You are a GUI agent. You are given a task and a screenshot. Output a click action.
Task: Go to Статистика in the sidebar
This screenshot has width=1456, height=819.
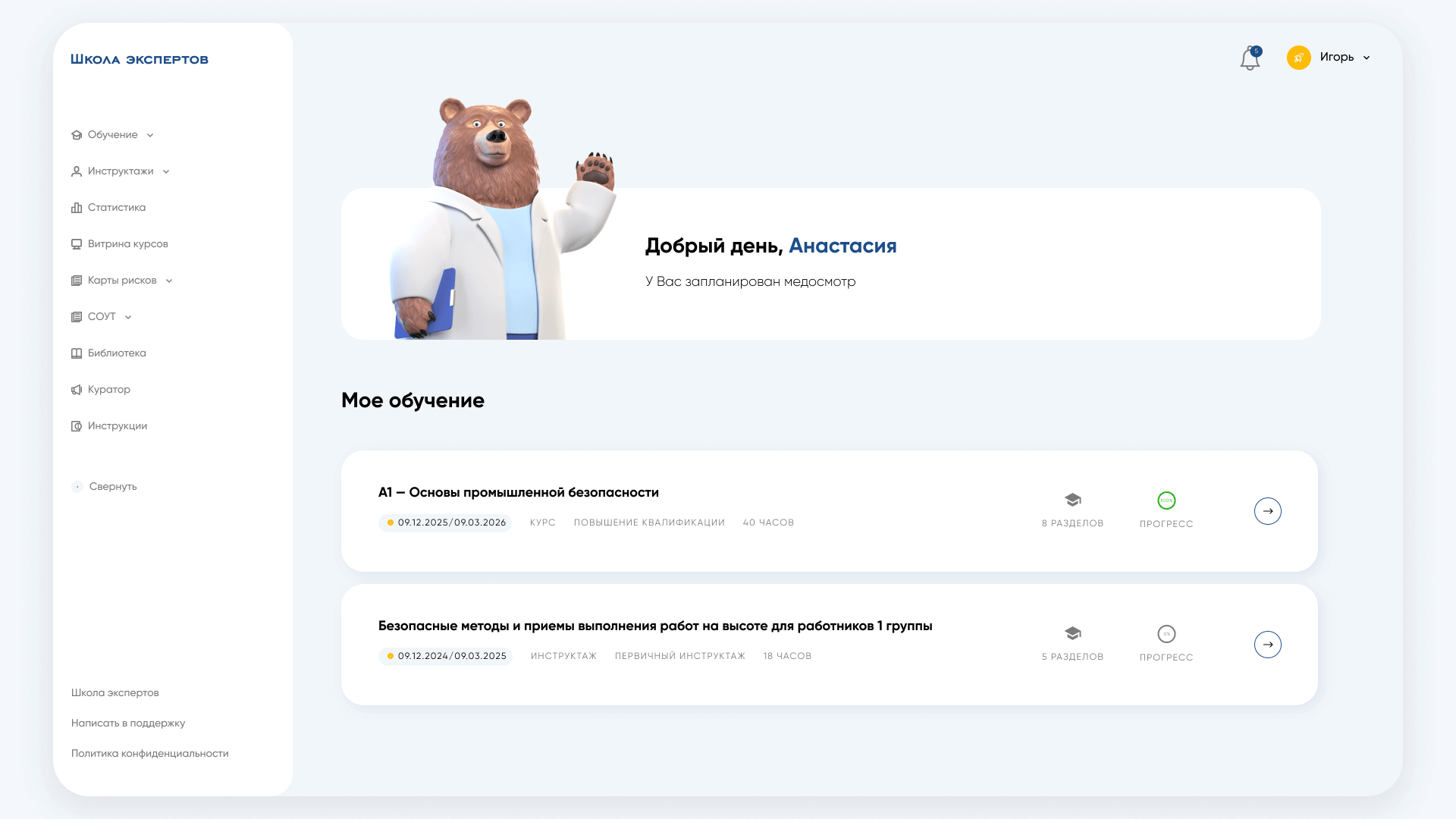pos(108,208)
